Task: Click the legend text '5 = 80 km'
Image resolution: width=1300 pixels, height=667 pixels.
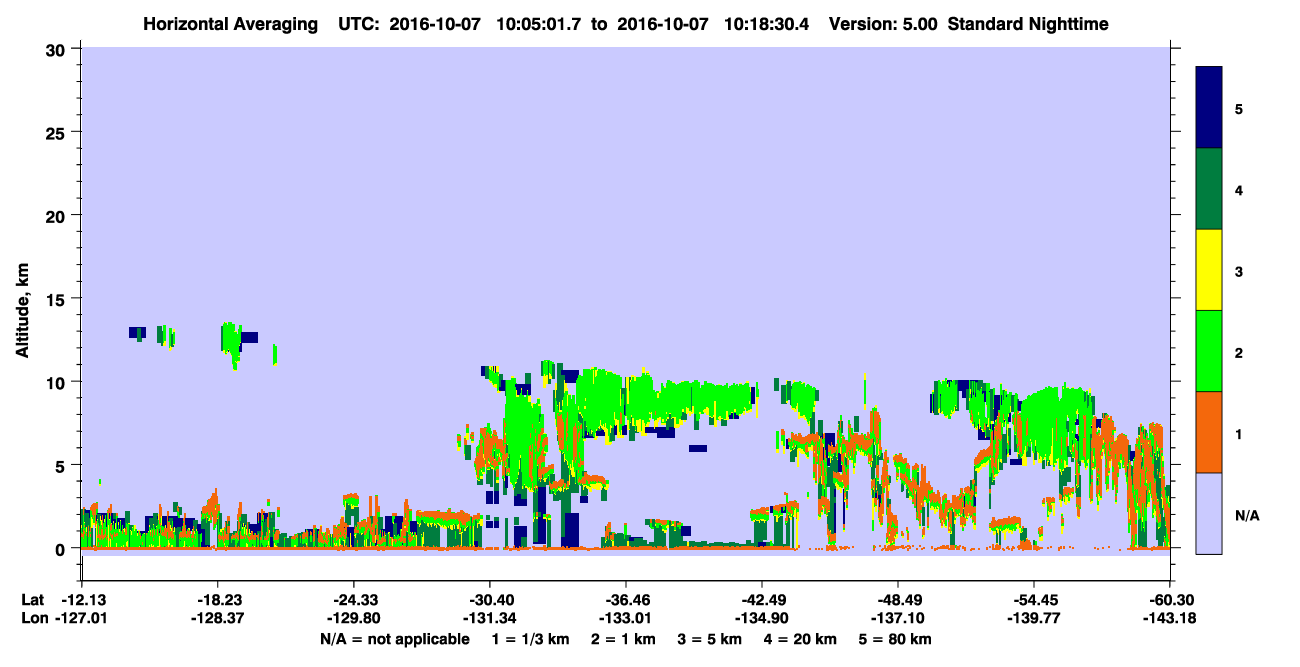Action: click(x=896, y=639)
